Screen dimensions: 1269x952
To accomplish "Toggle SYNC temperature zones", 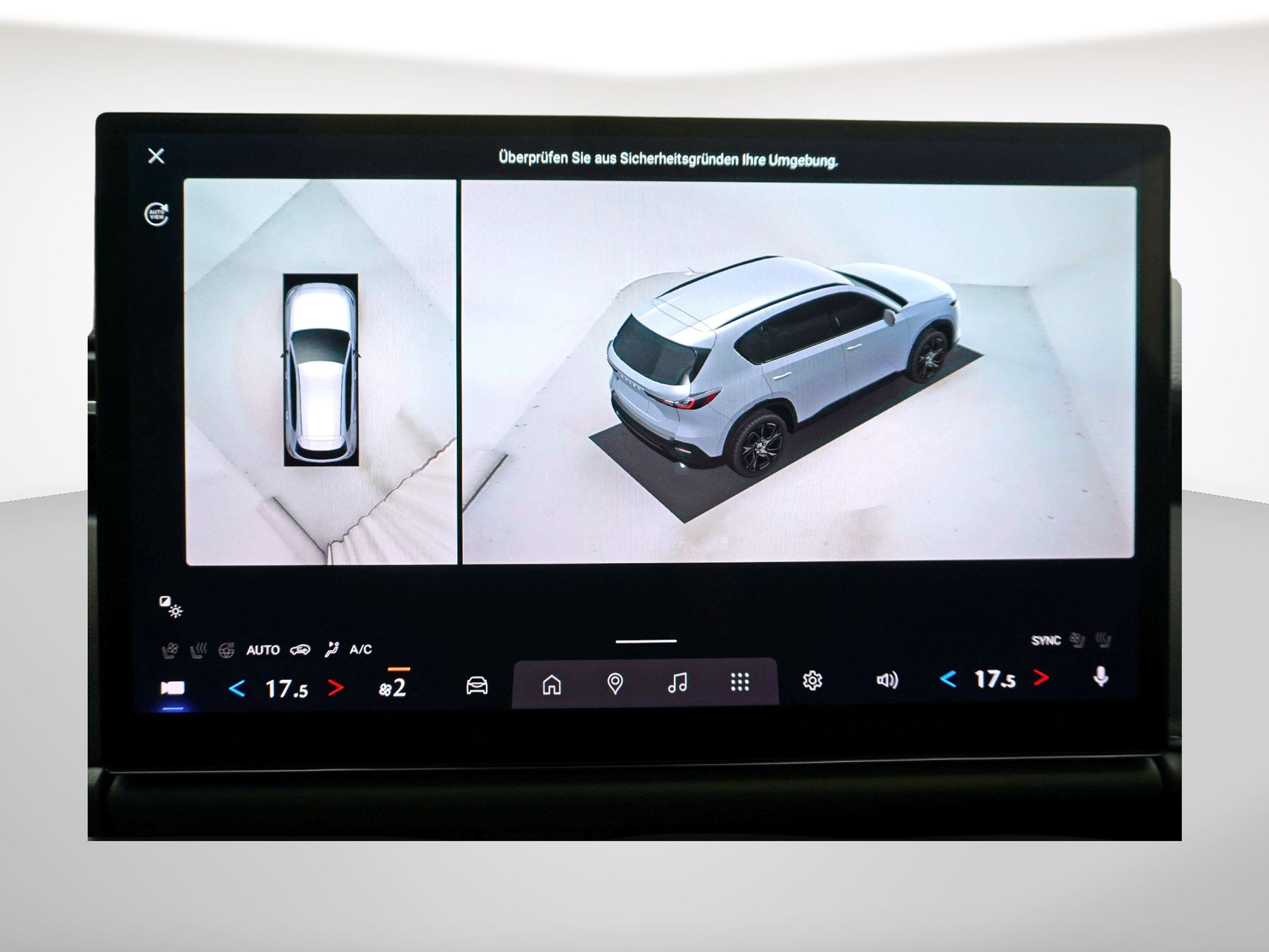I will pos(1045,640).
